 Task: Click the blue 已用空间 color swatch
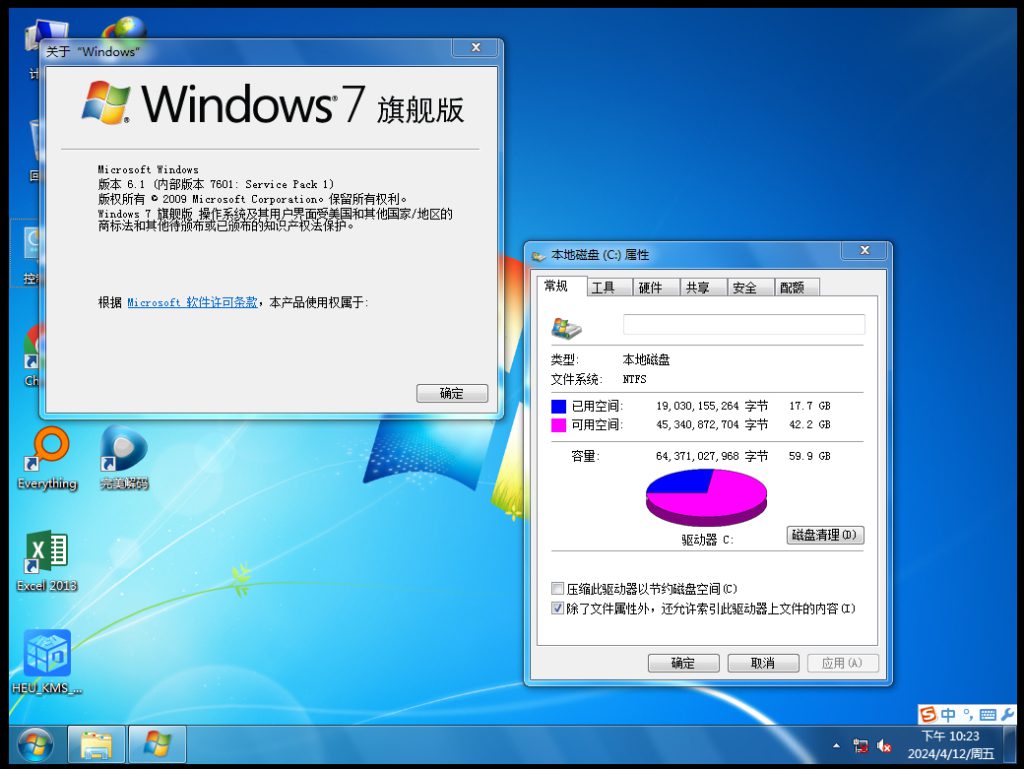click(x=558, y=406)
